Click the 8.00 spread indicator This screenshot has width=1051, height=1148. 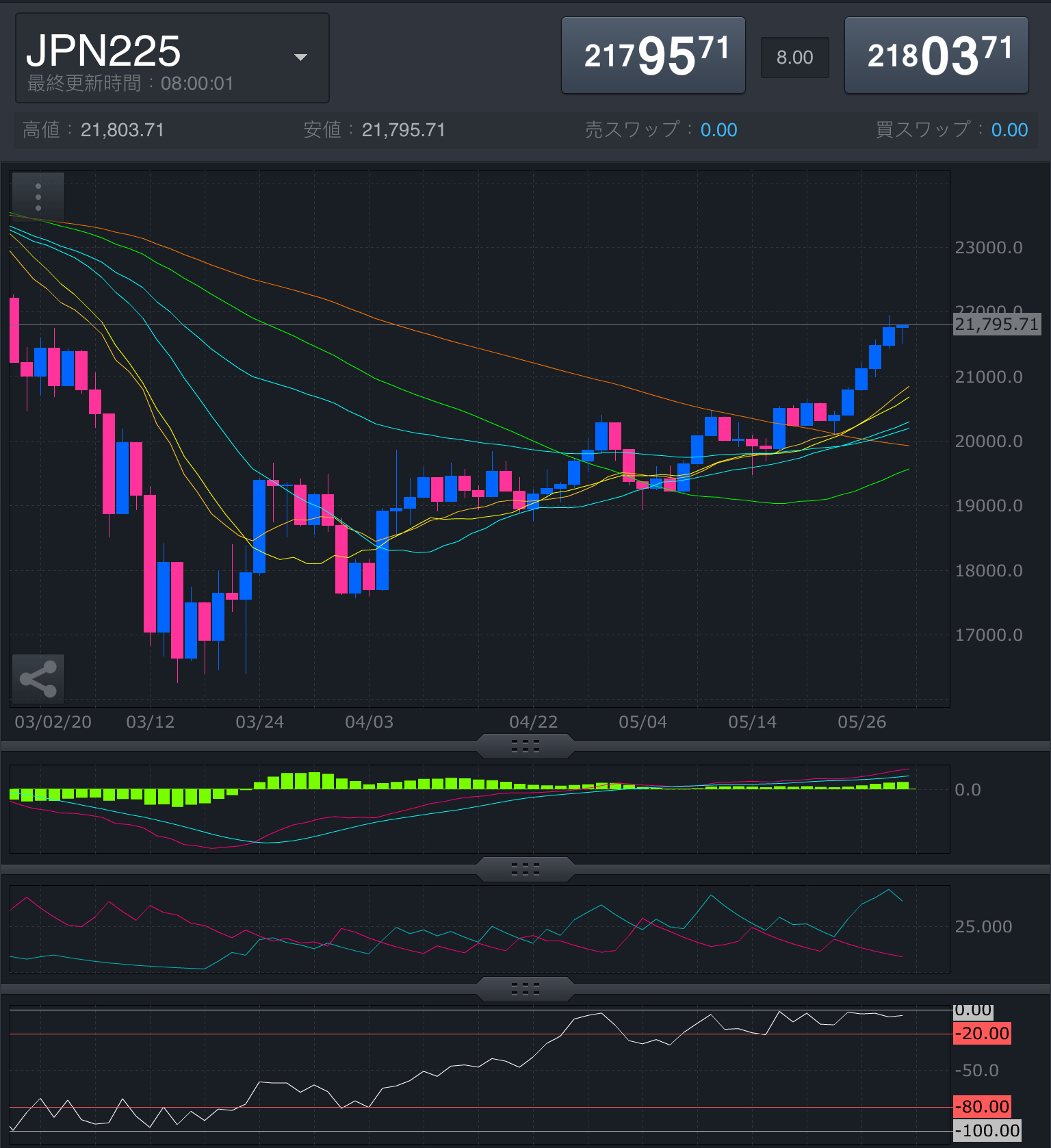[x=794, y=58]
